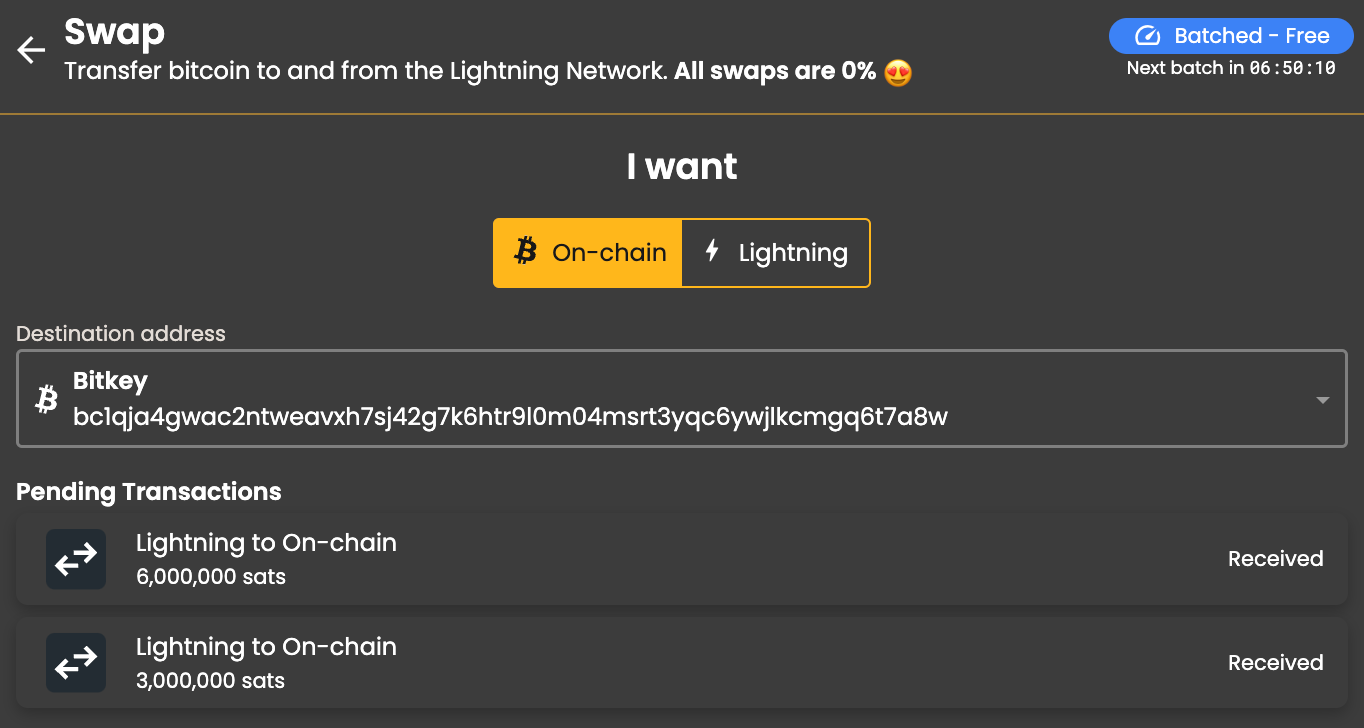Switch to the Lightning option
Screen dimensions: 1364x728
[x=776, y=253]
